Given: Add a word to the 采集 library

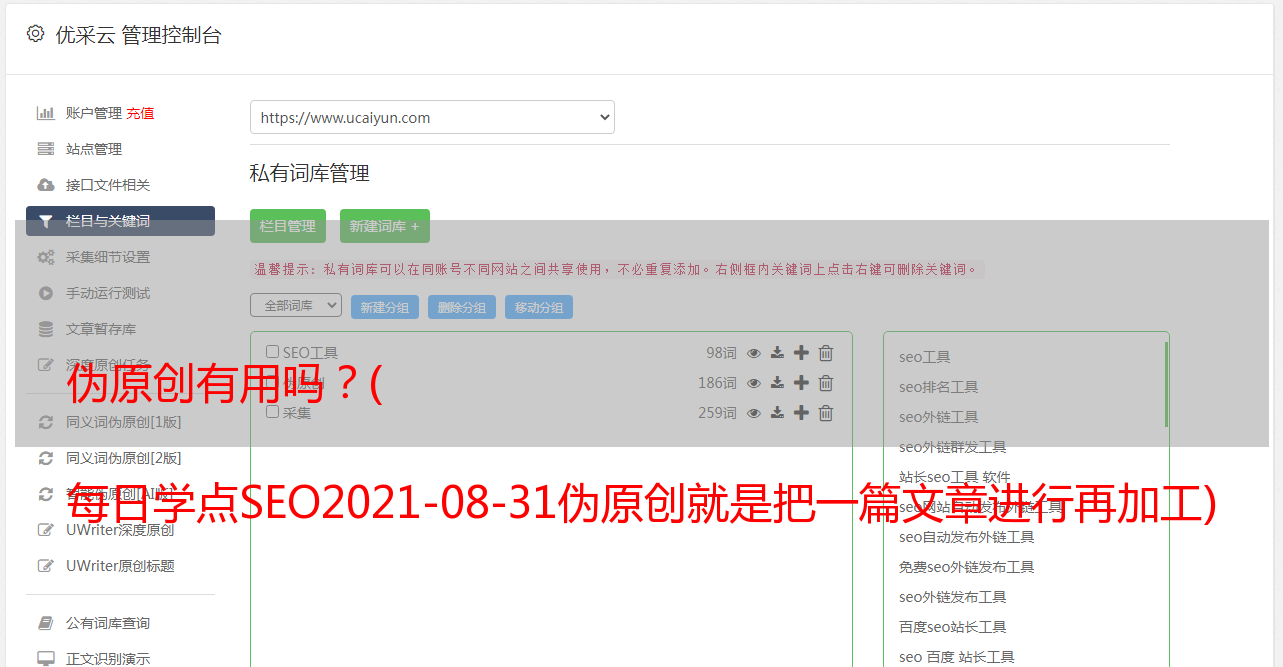Looking at the screenshot, I should [801, 413].
